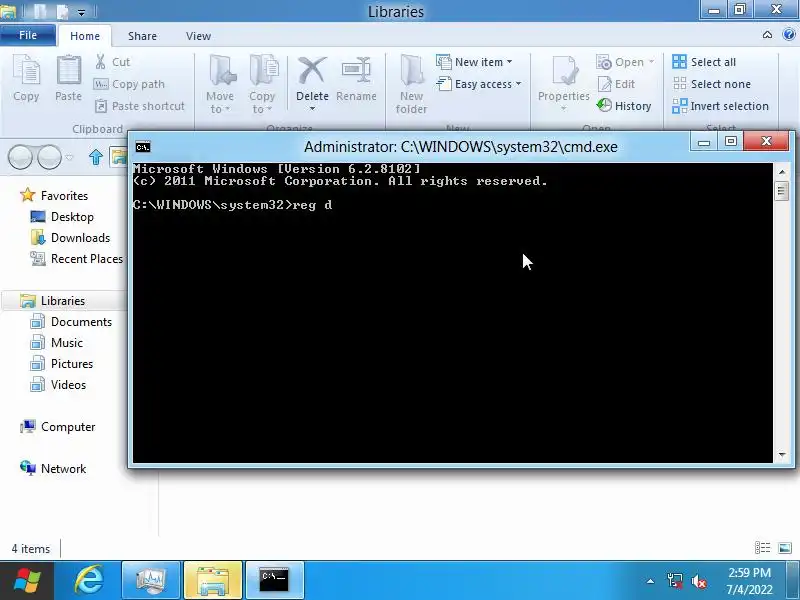Image resolution: width=800 pixels, height=600 pixels.
Task: Open Resource Monitor taskbar icon
Action: click(x=151, y=581)
